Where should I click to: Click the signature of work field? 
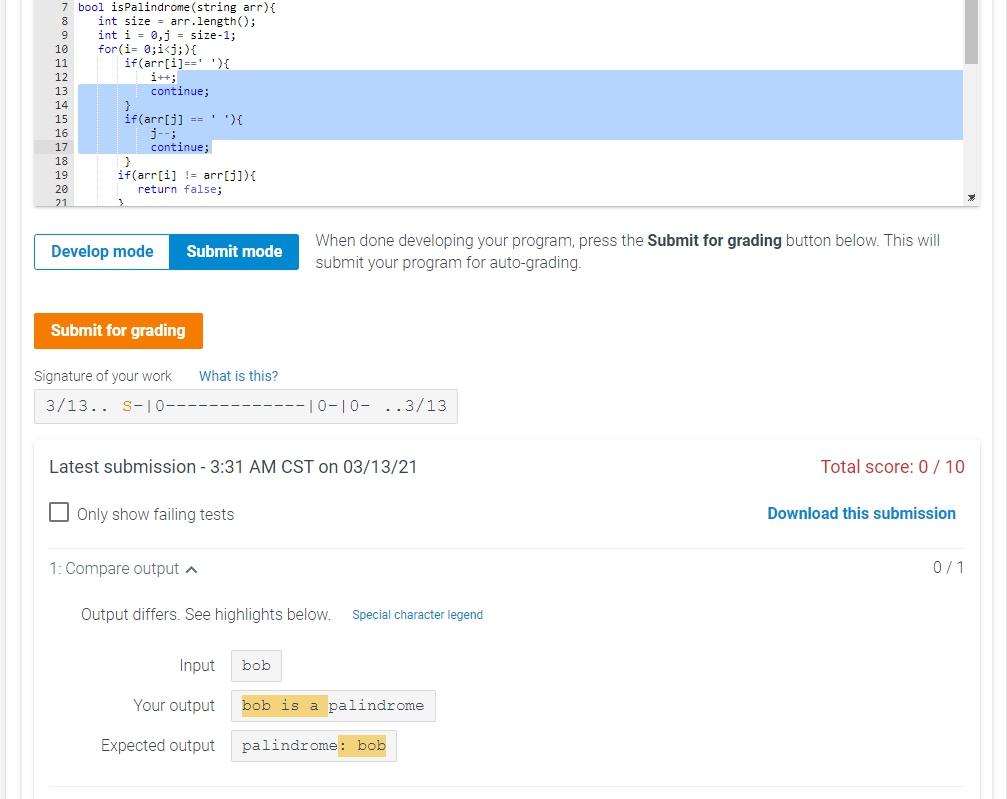click(x=245, y=406)
